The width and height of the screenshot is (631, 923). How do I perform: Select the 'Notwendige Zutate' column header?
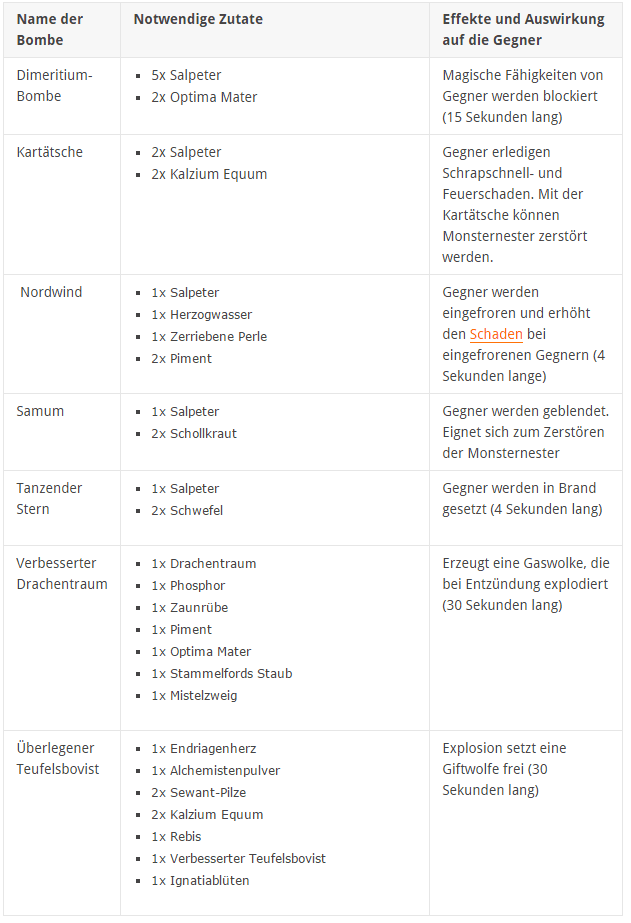(194, 19)
